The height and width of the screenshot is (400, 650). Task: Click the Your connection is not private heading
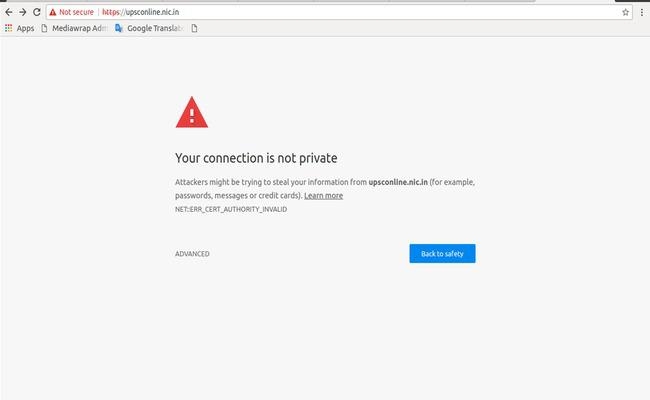[x=256, y=158]
